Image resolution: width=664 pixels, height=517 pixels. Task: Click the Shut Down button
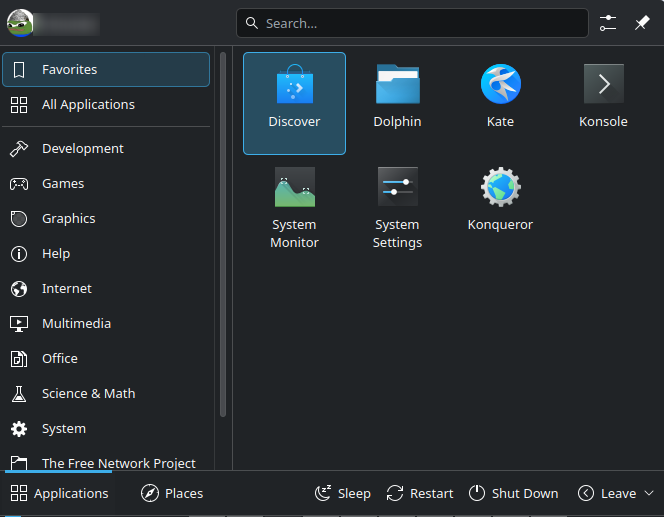click(x=513, y=493)
